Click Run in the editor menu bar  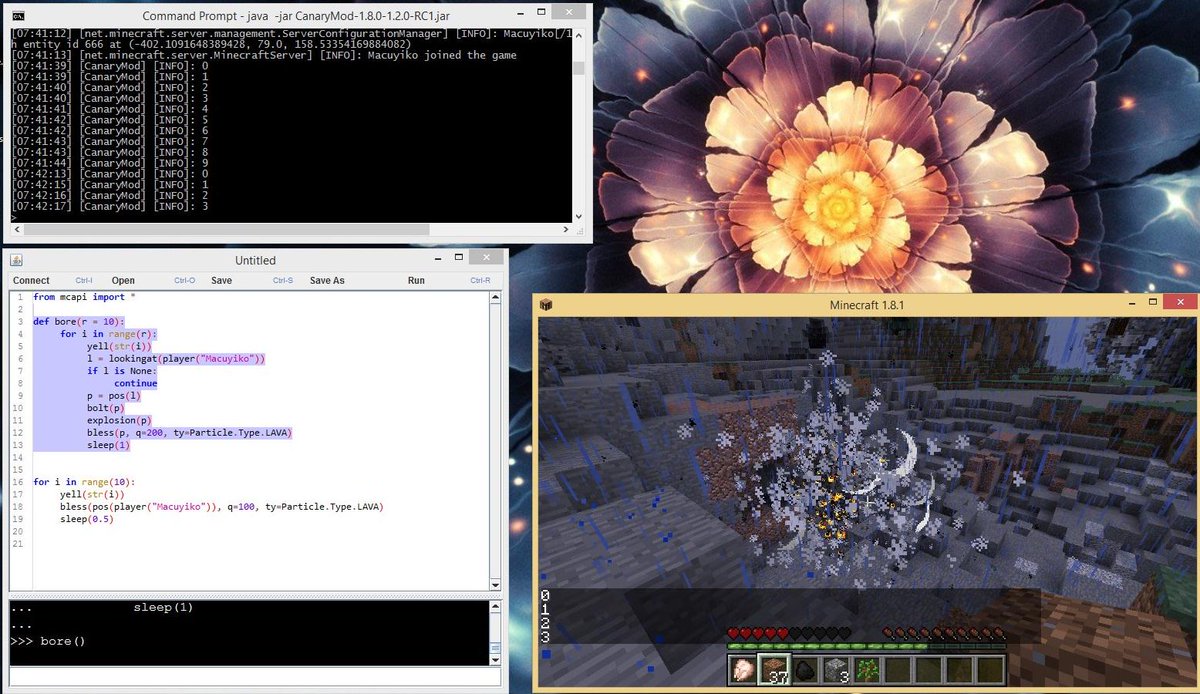tap(416, 281)
